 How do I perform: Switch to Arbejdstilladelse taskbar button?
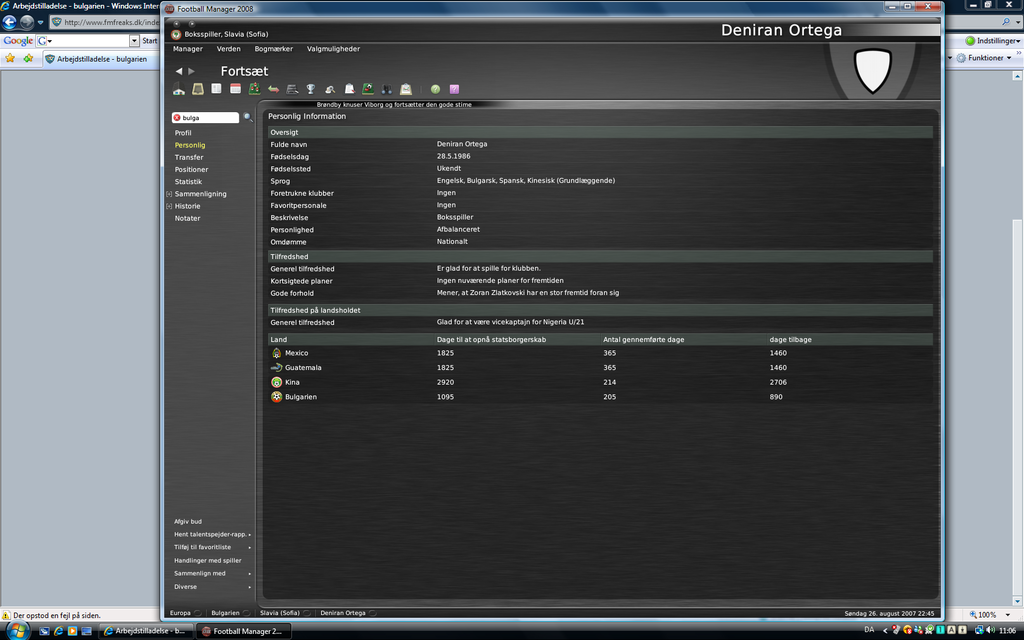[145, 631]
